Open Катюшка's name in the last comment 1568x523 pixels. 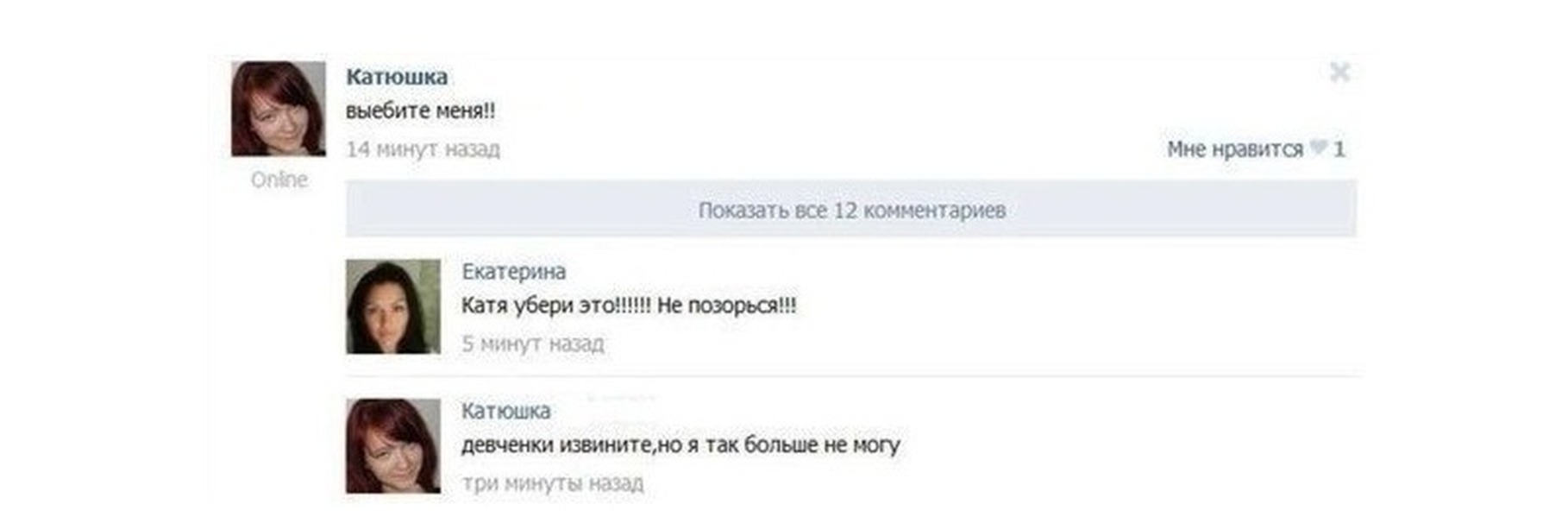click(505, 411)
